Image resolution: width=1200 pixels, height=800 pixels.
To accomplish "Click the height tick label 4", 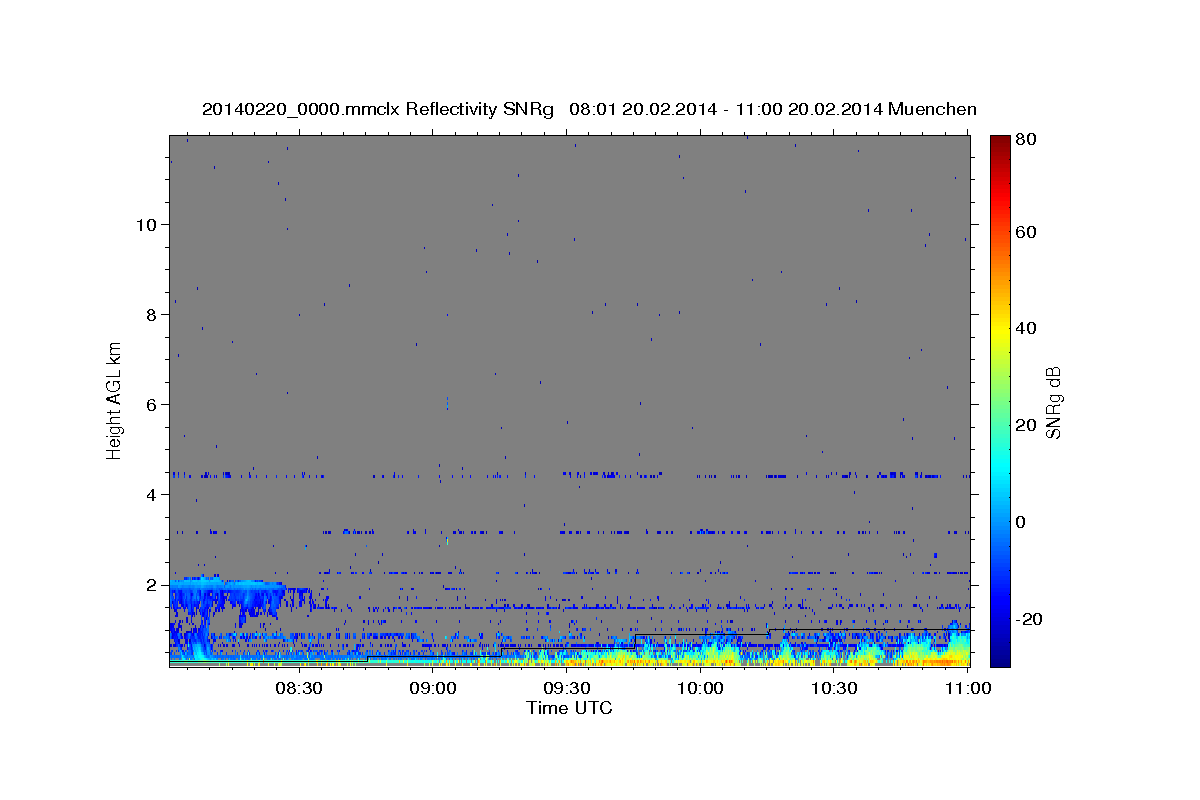I will coord(151,494).
